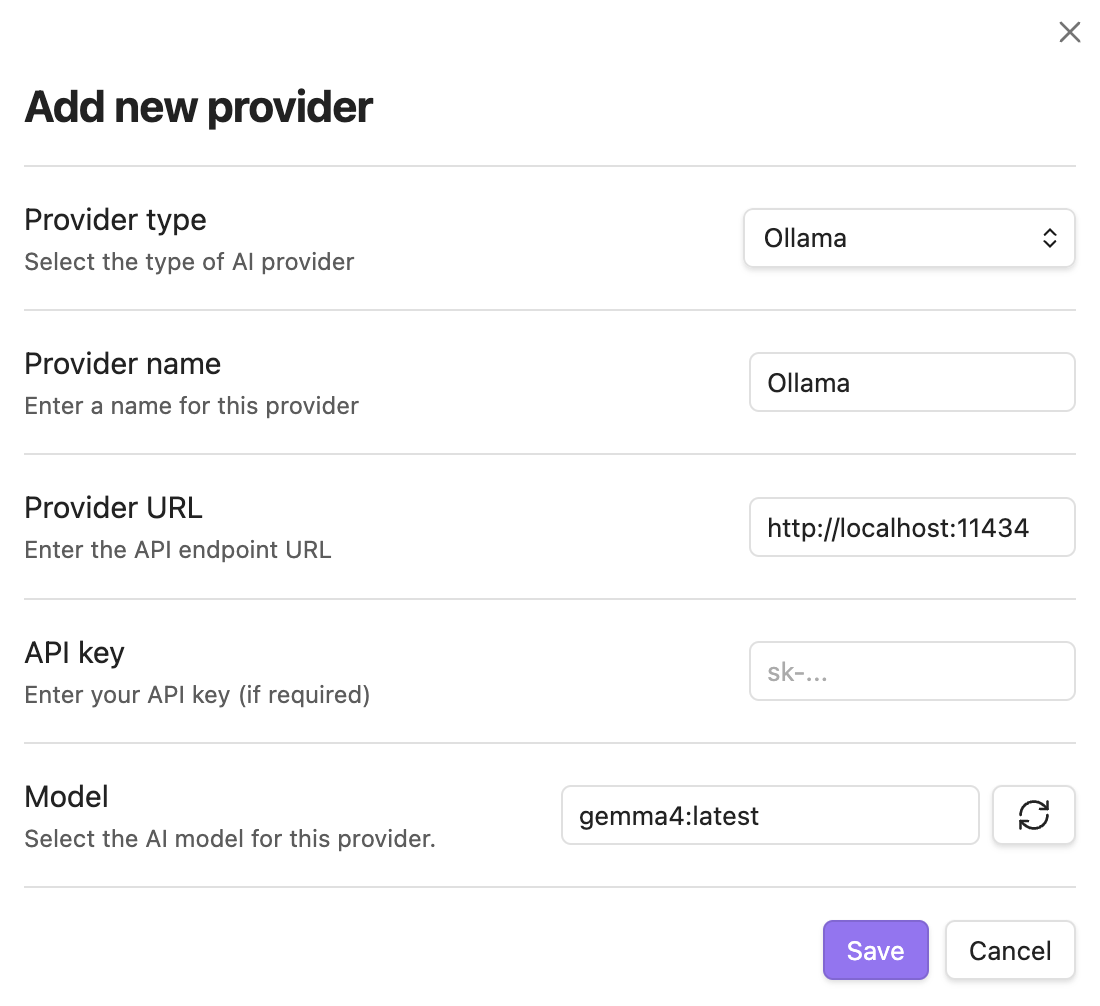Viewport: 1100px width, 1006px height.
Task: Click the 'Select the type of AI provider' description
Action: (189, 262)
